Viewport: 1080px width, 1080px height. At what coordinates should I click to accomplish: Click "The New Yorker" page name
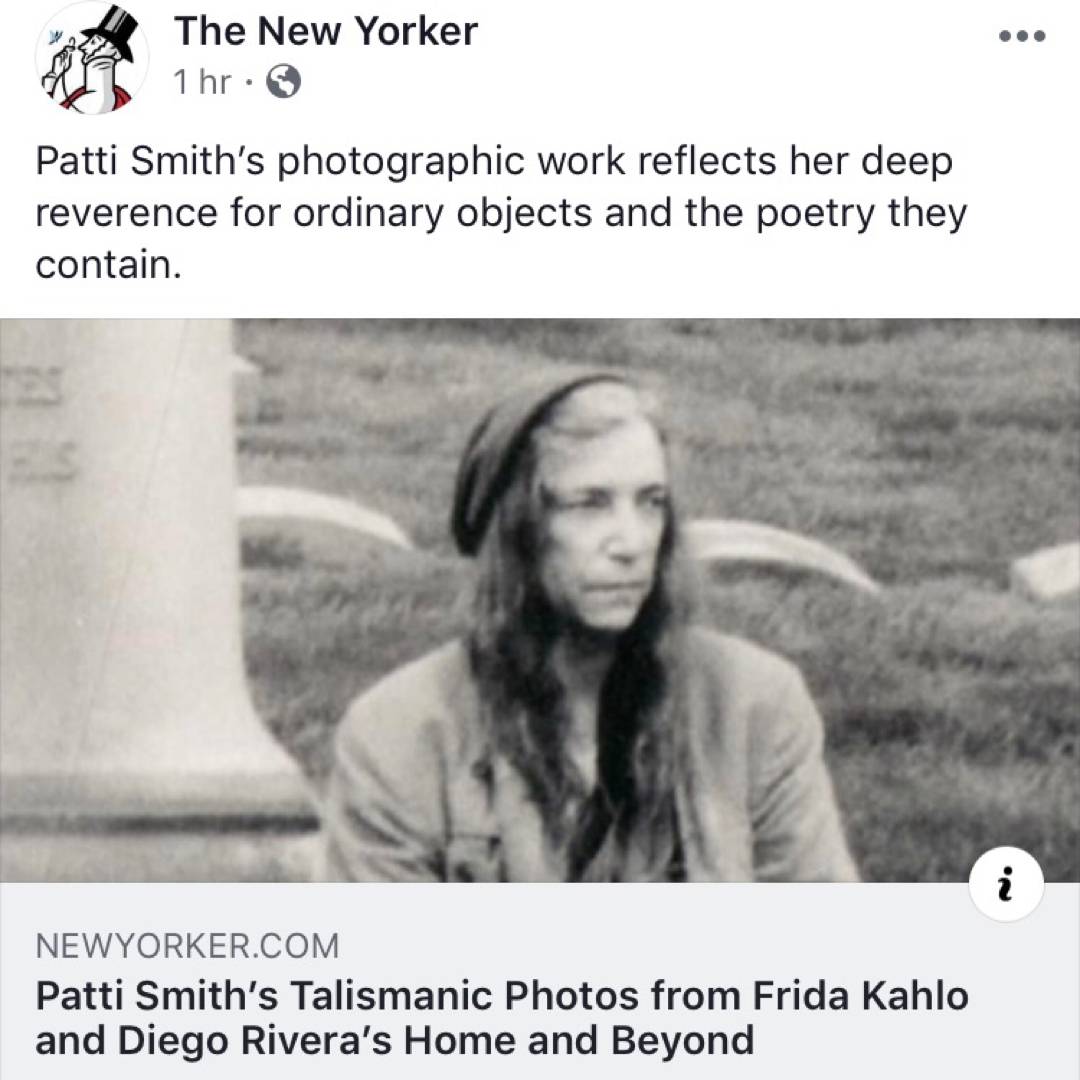325,32
